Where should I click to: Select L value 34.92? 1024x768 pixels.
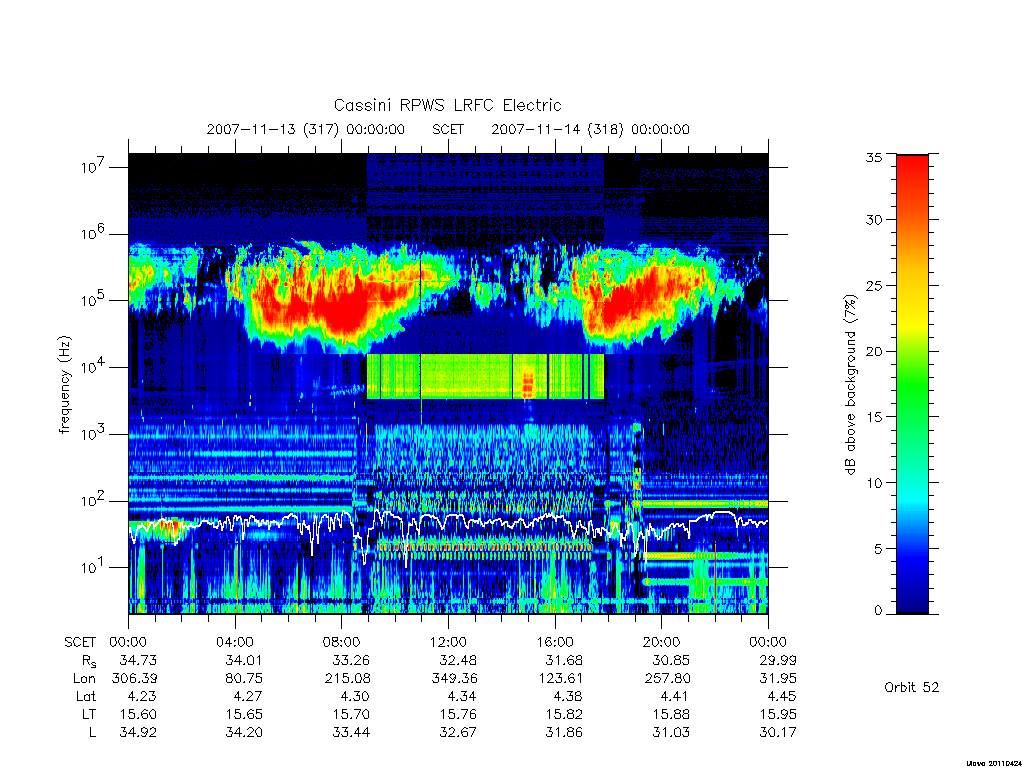point(138,733)
